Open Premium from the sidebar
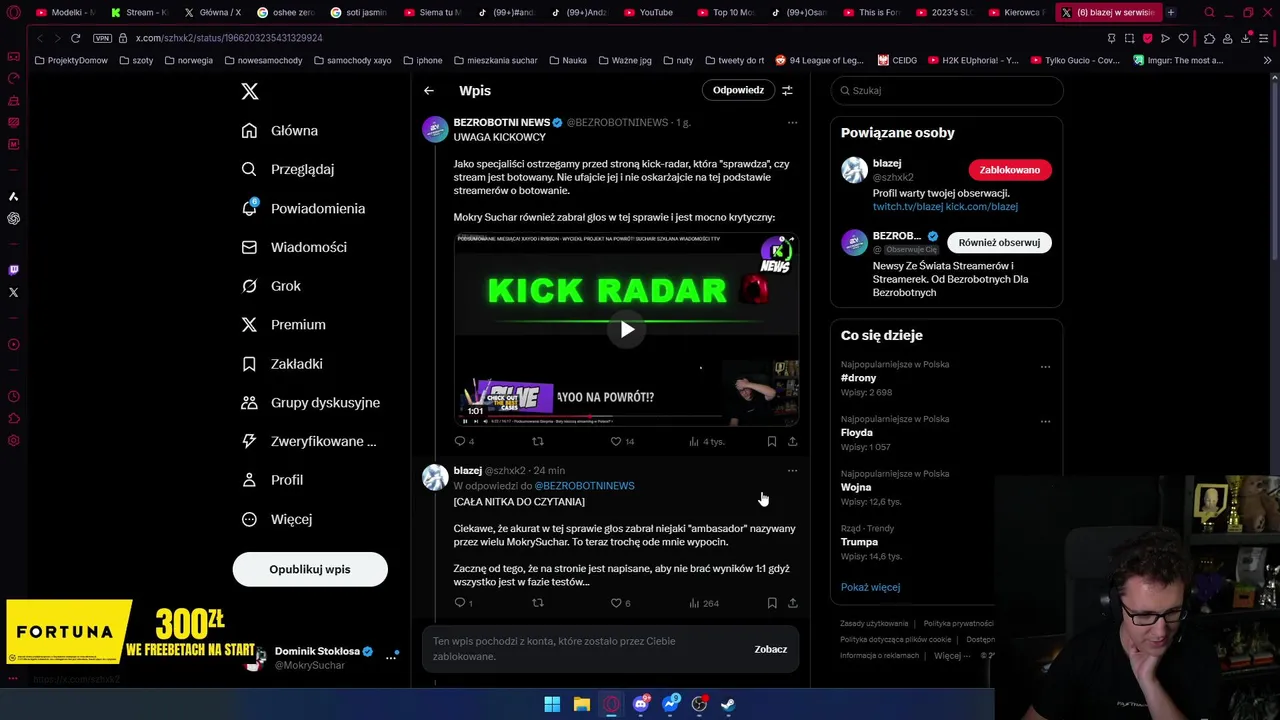Screen dimensions: 1280x720 (284, 325)
